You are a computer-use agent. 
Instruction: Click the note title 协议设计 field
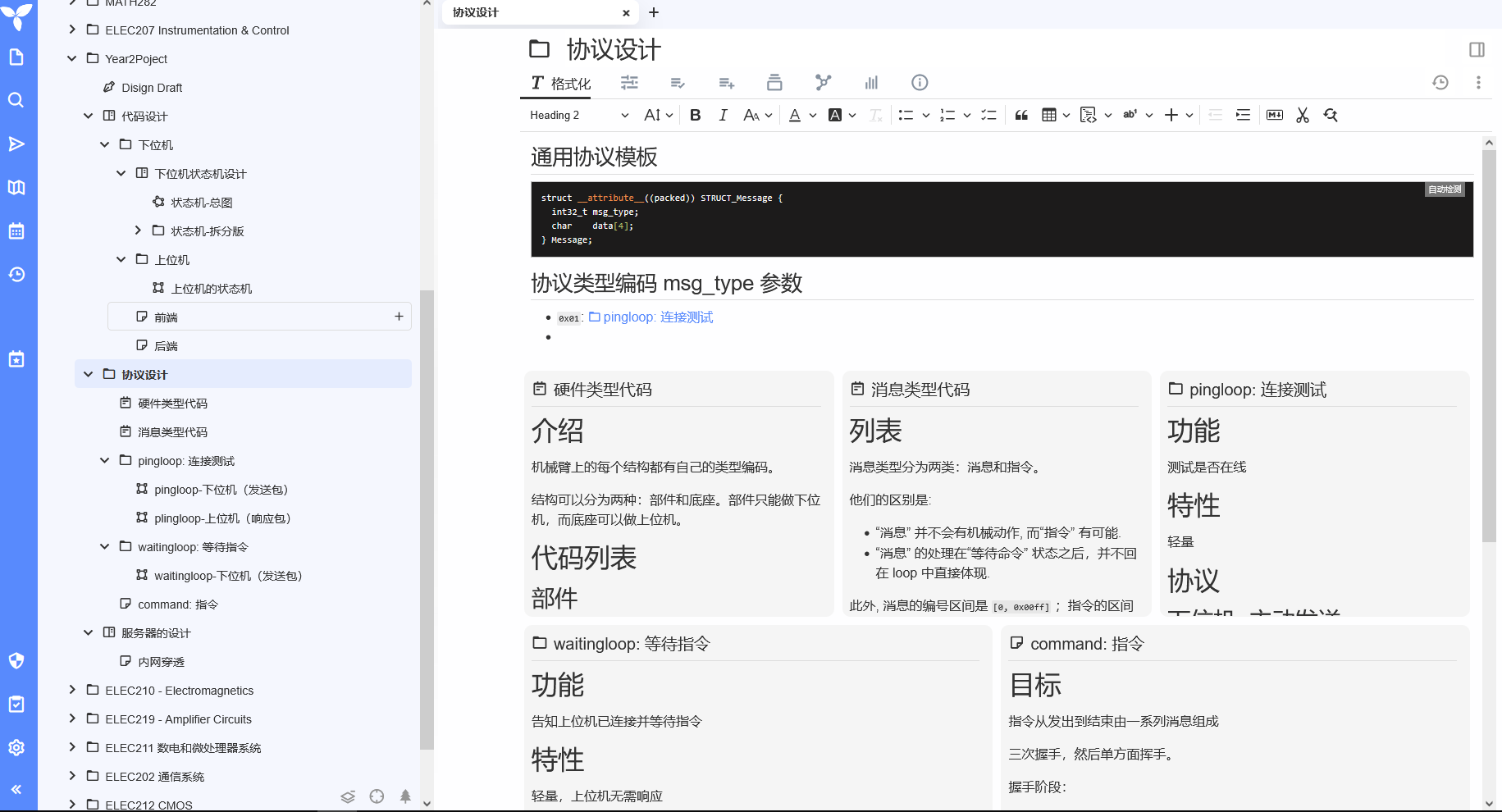click(x=614, y=50)
